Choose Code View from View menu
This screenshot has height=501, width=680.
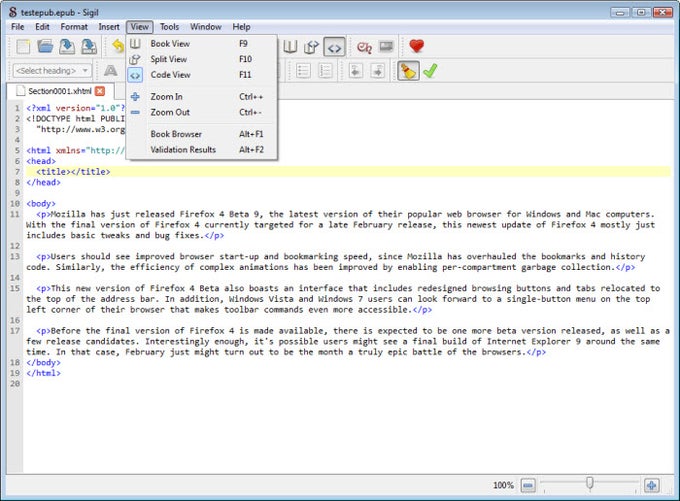(x=202, y=75)
